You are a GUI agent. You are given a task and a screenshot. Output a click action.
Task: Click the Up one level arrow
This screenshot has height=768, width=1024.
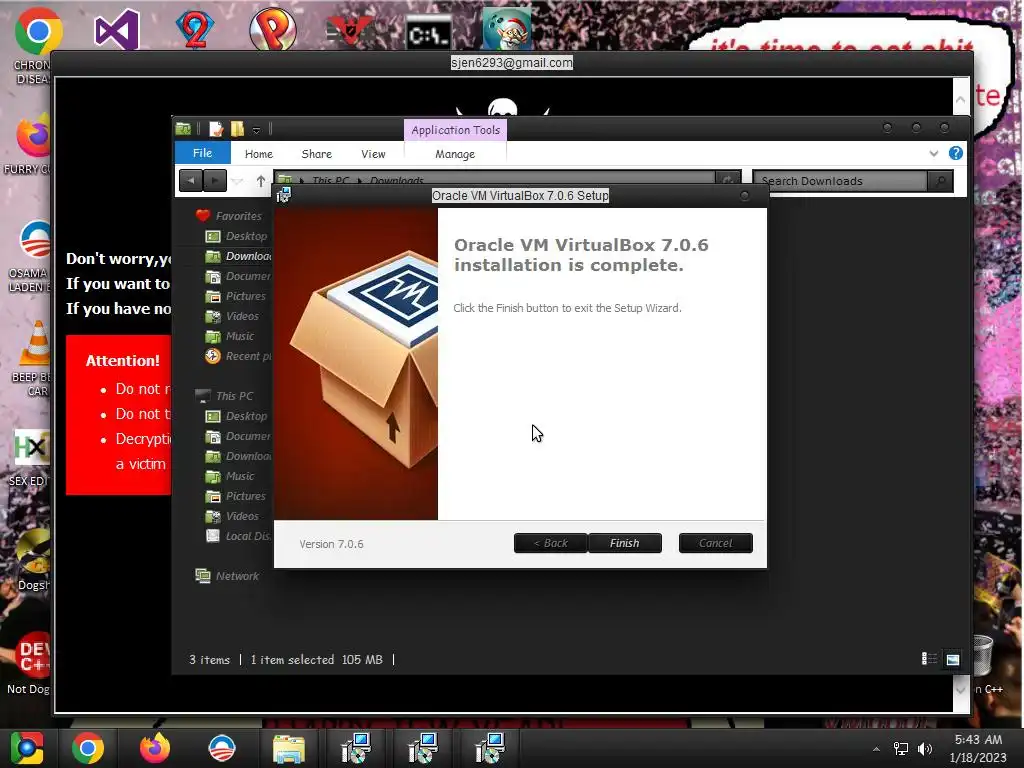[x=261, y=181]
